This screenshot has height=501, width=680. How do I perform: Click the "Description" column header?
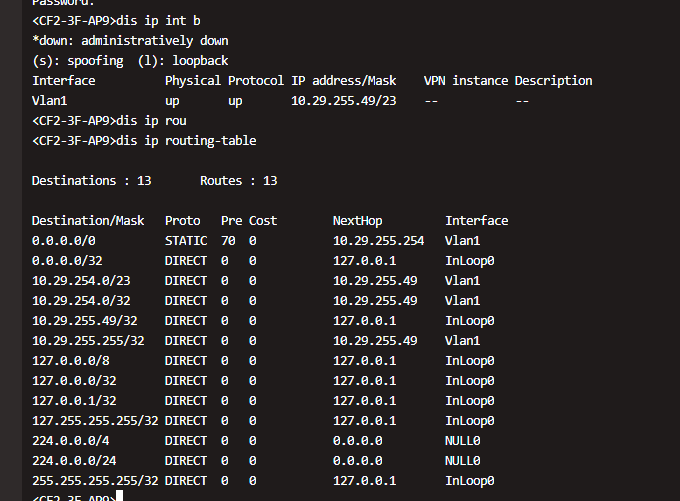(554, 81)
